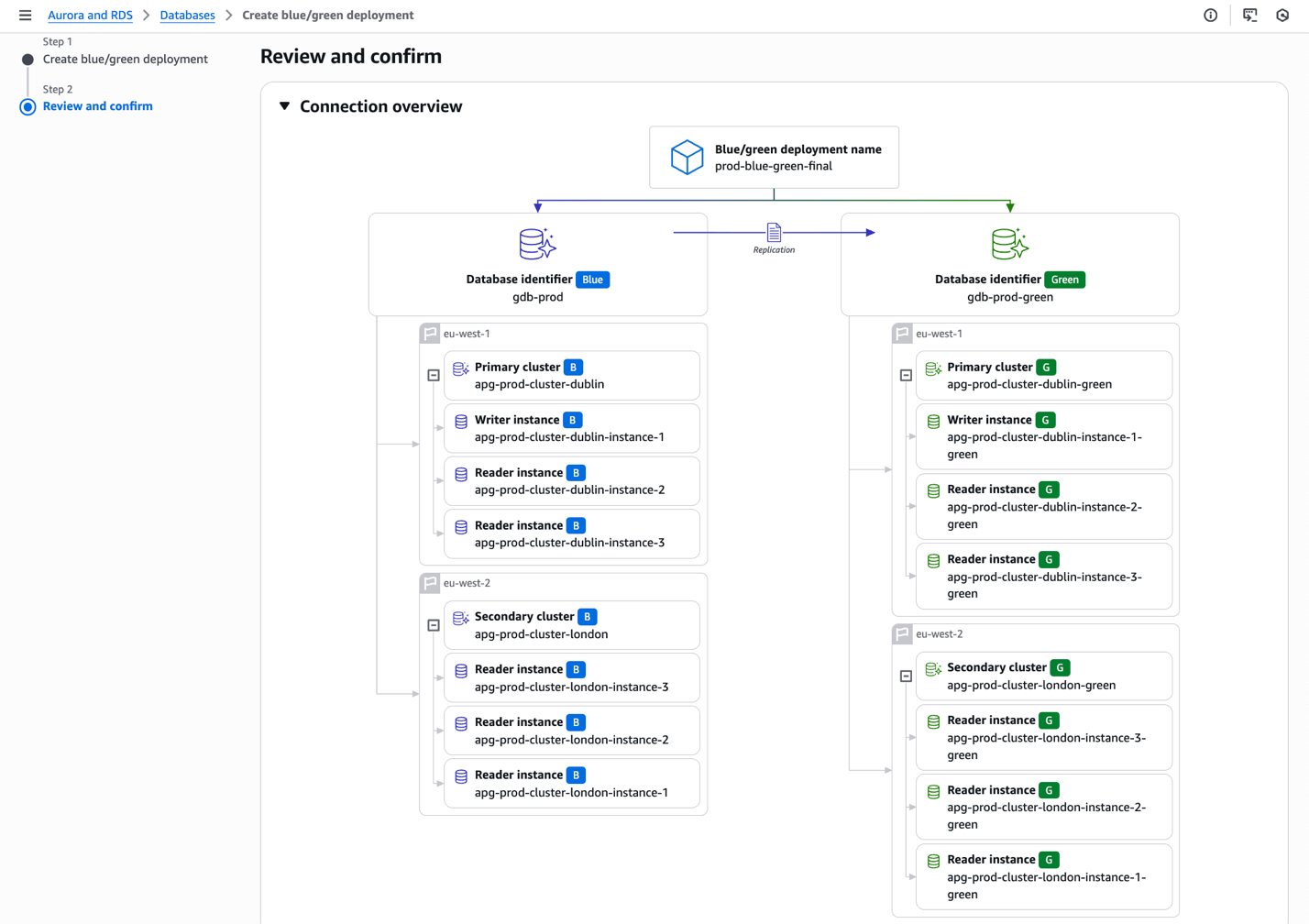Open the CloudShell feedback icon in header
The height and width of the screenshot is (924, 1309).
(1249, 16)
